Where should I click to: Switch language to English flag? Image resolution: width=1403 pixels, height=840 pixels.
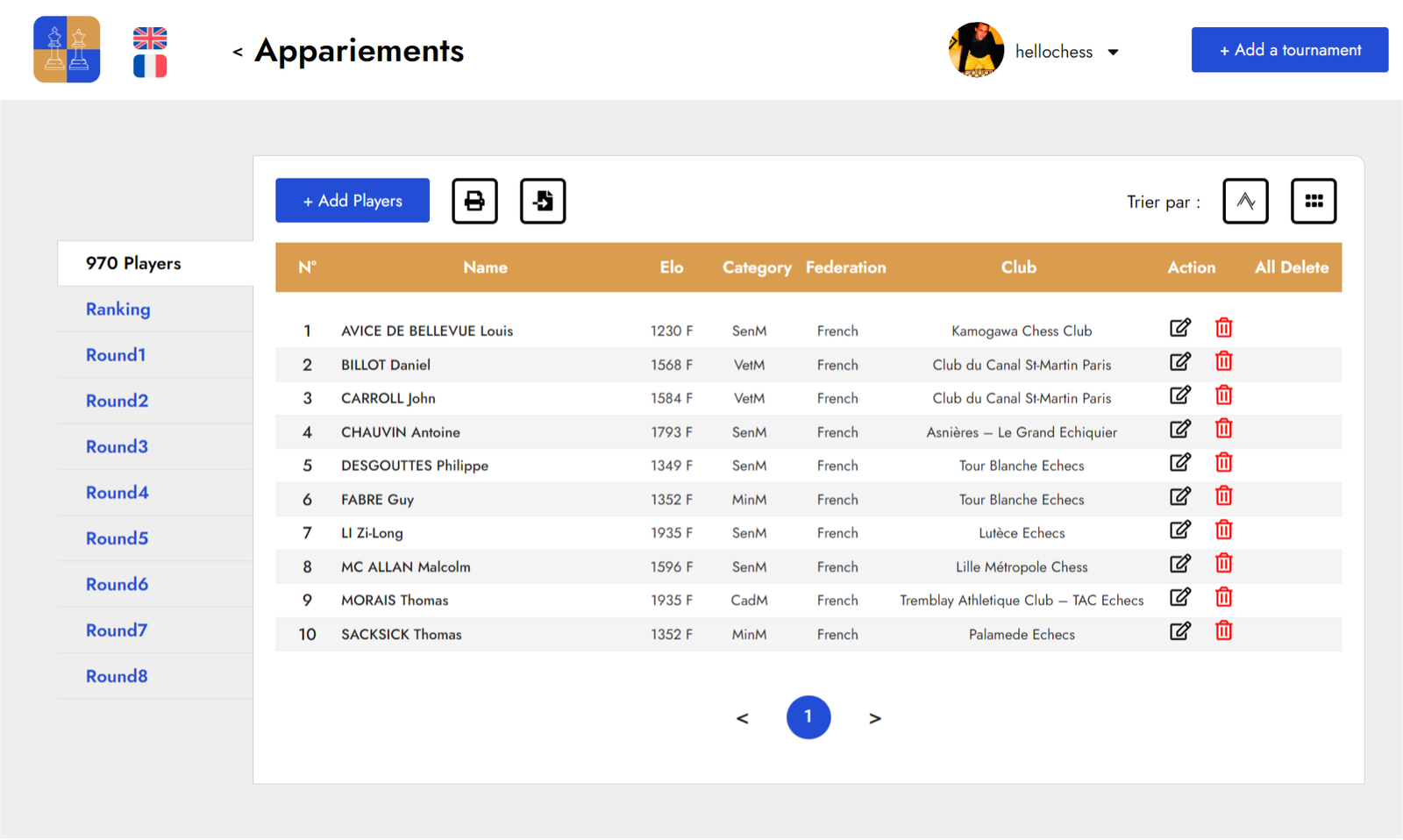[150, 38]
